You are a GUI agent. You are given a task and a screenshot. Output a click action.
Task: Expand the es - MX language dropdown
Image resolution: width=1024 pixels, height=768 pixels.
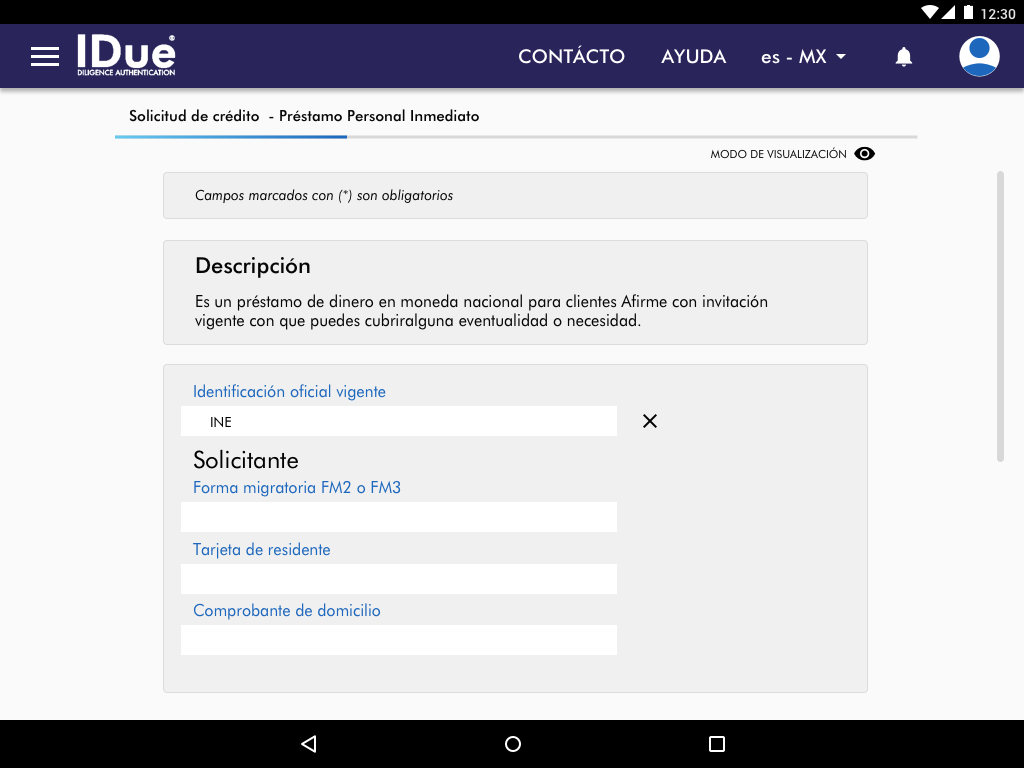coord(803,57)
